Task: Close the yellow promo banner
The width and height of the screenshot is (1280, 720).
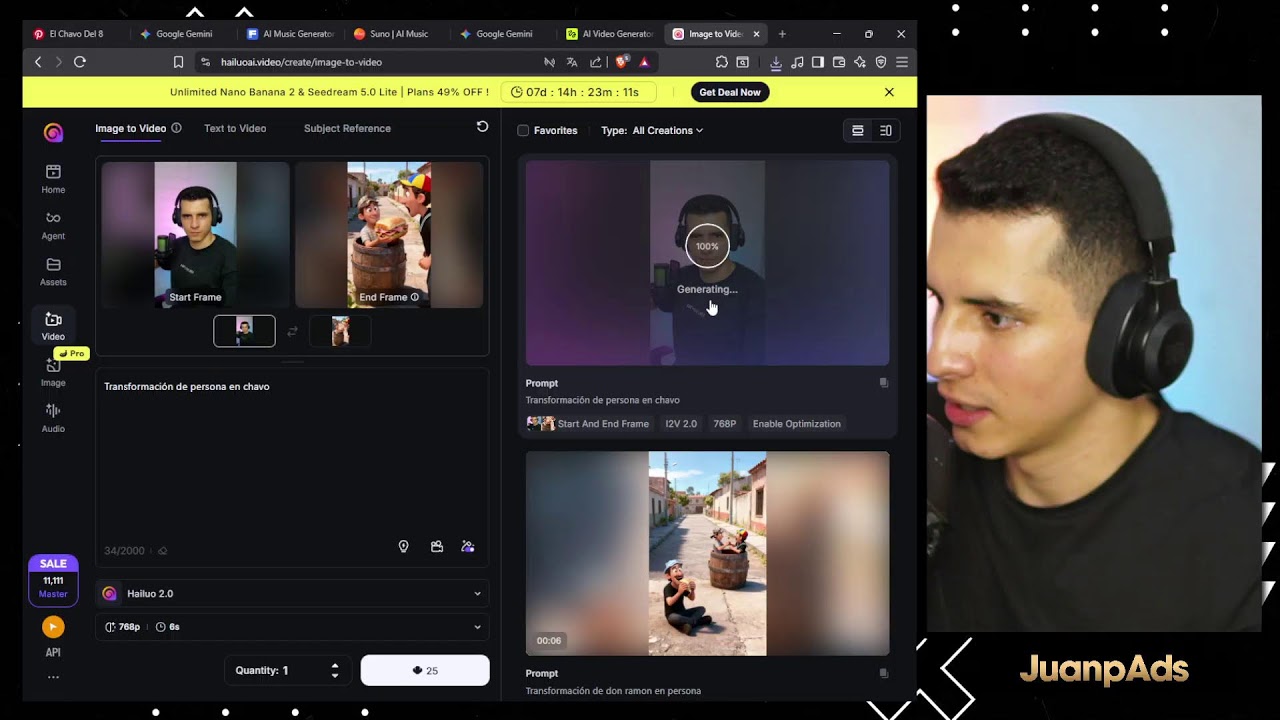Action: 889,92
